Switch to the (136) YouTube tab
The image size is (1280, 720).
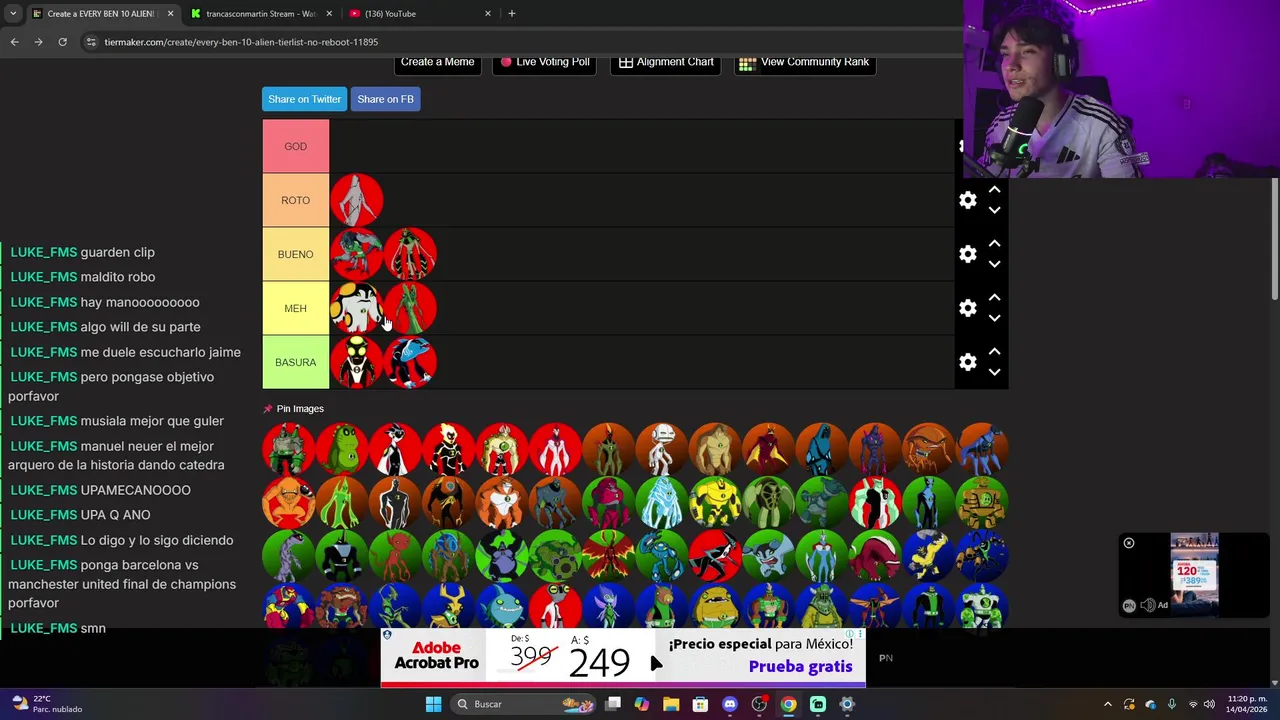[x=420, y=14]
